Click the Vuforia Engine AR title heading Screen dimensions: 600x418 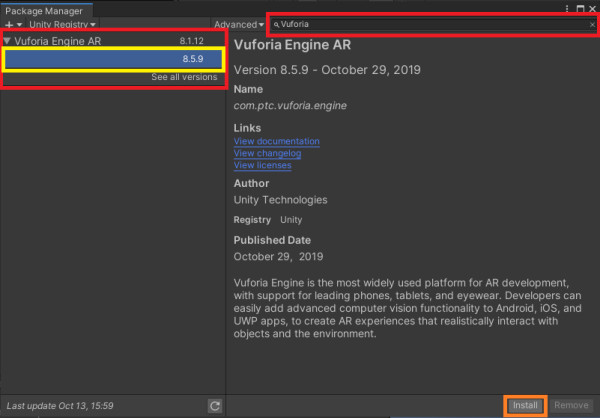click(292, 45)
